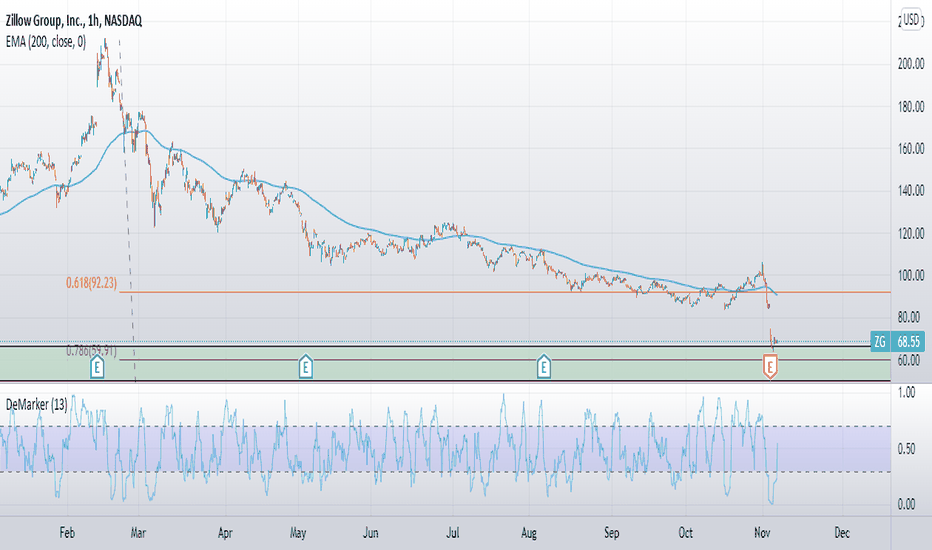Viewport: 932px width, 550px height.
Task: Click the Jul label on time axis
Action: (x=453, y=533)
